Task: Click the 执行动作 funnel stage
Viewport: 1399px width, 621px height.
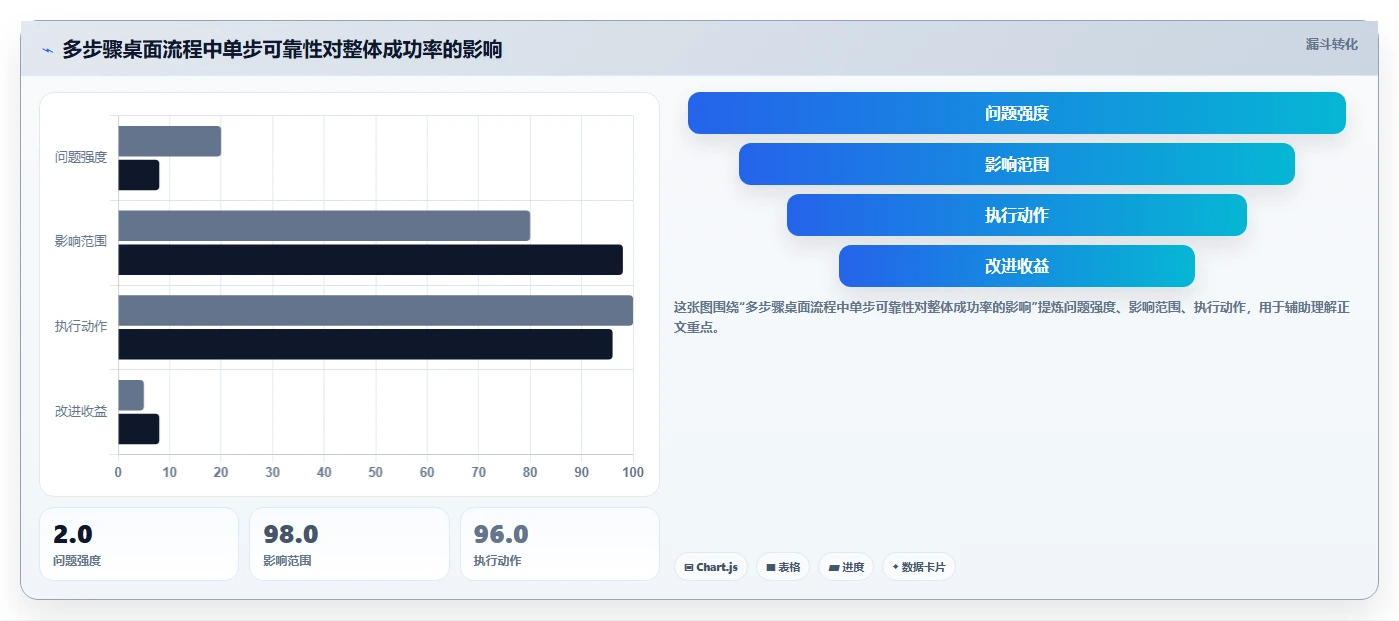Action: click(1017, 215)
